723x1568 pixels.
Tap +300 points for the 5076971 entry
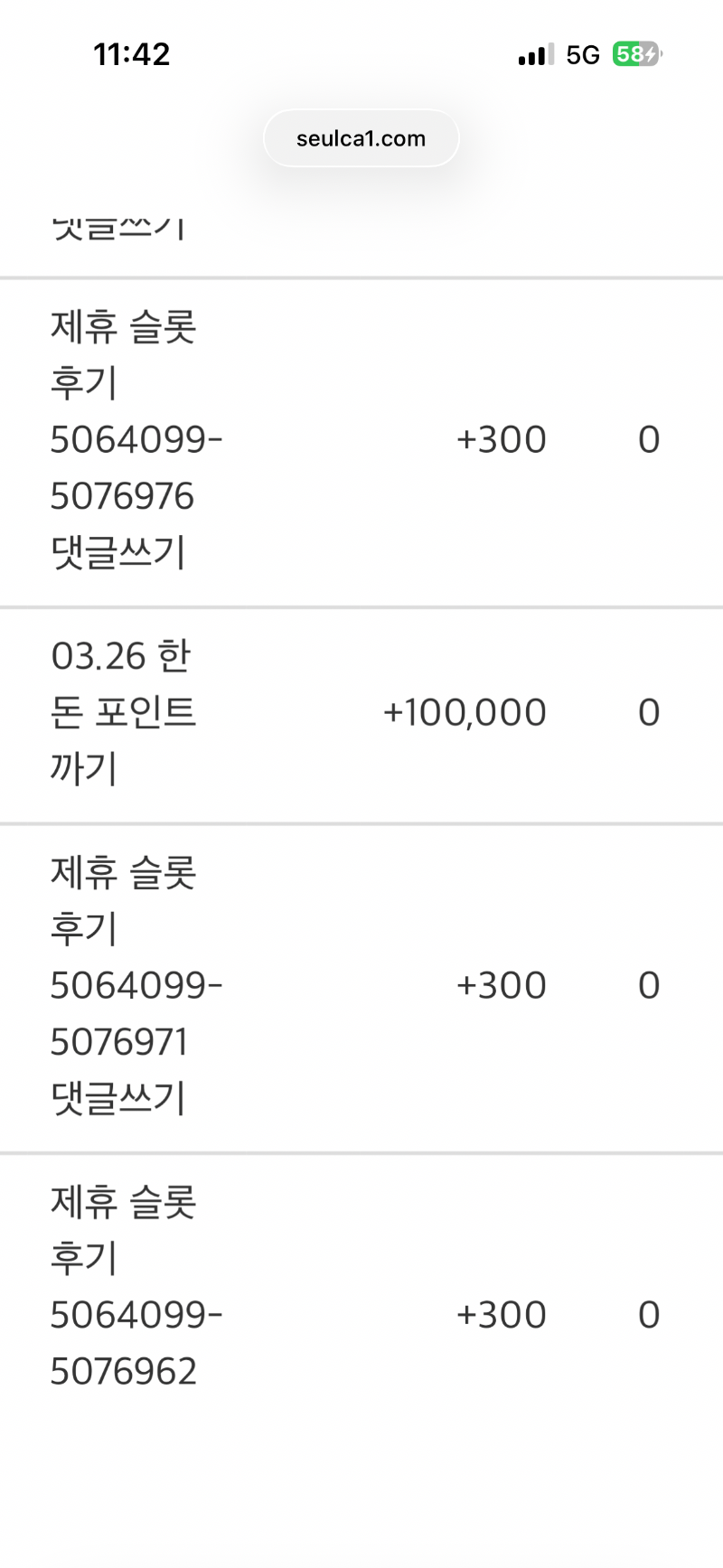[501, 986]
